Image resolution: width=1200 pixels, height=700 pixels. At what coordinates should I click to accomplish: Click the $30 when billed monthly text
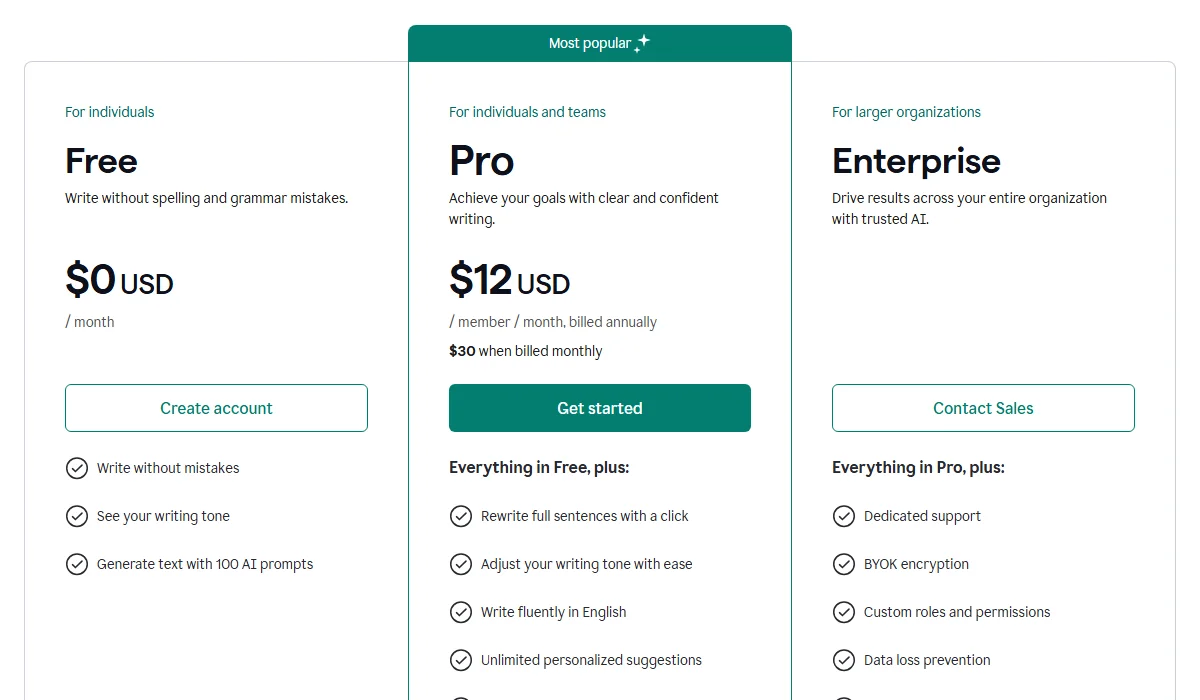pos(525,351)
